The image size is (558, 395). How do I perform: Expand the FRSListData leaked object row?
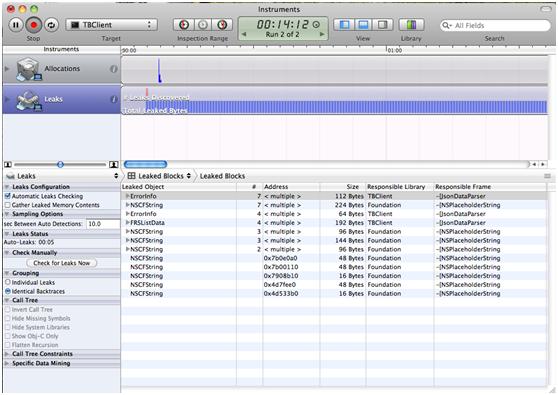[127, 223]
